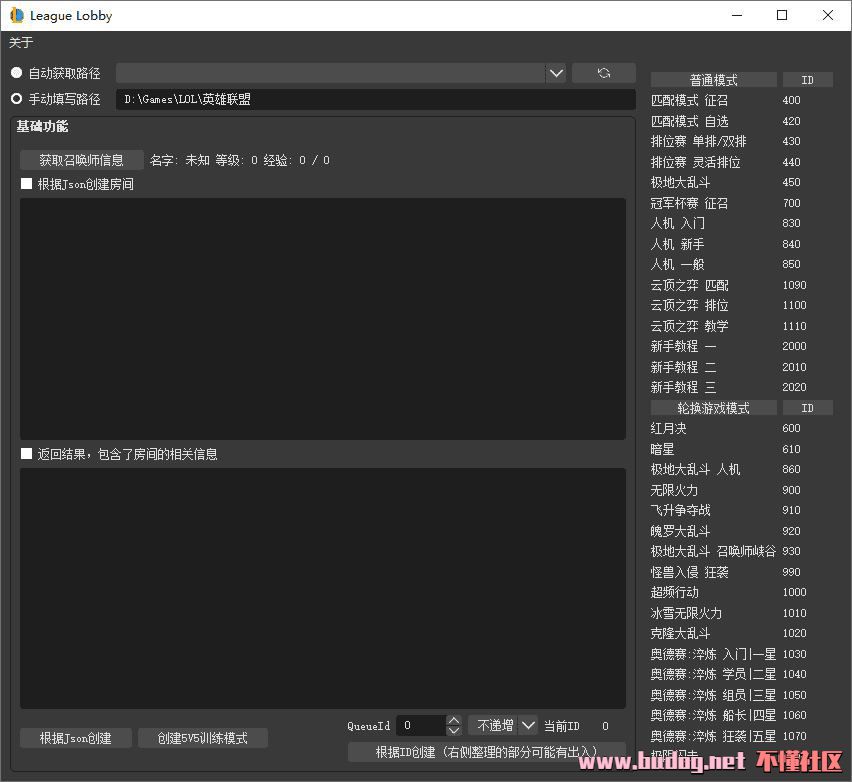Select 极地大乱斗 召唤师峡谷 row
The image size is (852, 782).
point(713,552)
